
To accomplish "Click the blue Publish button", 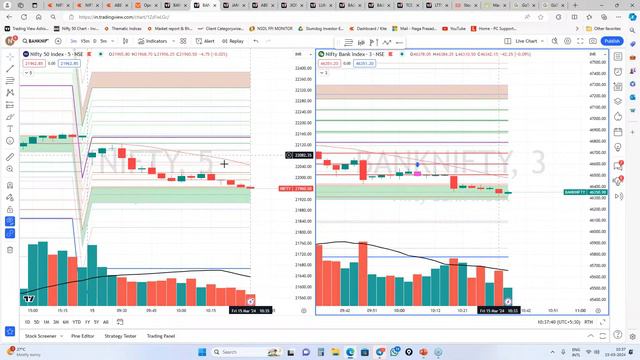I will click(x=612, y=41).
